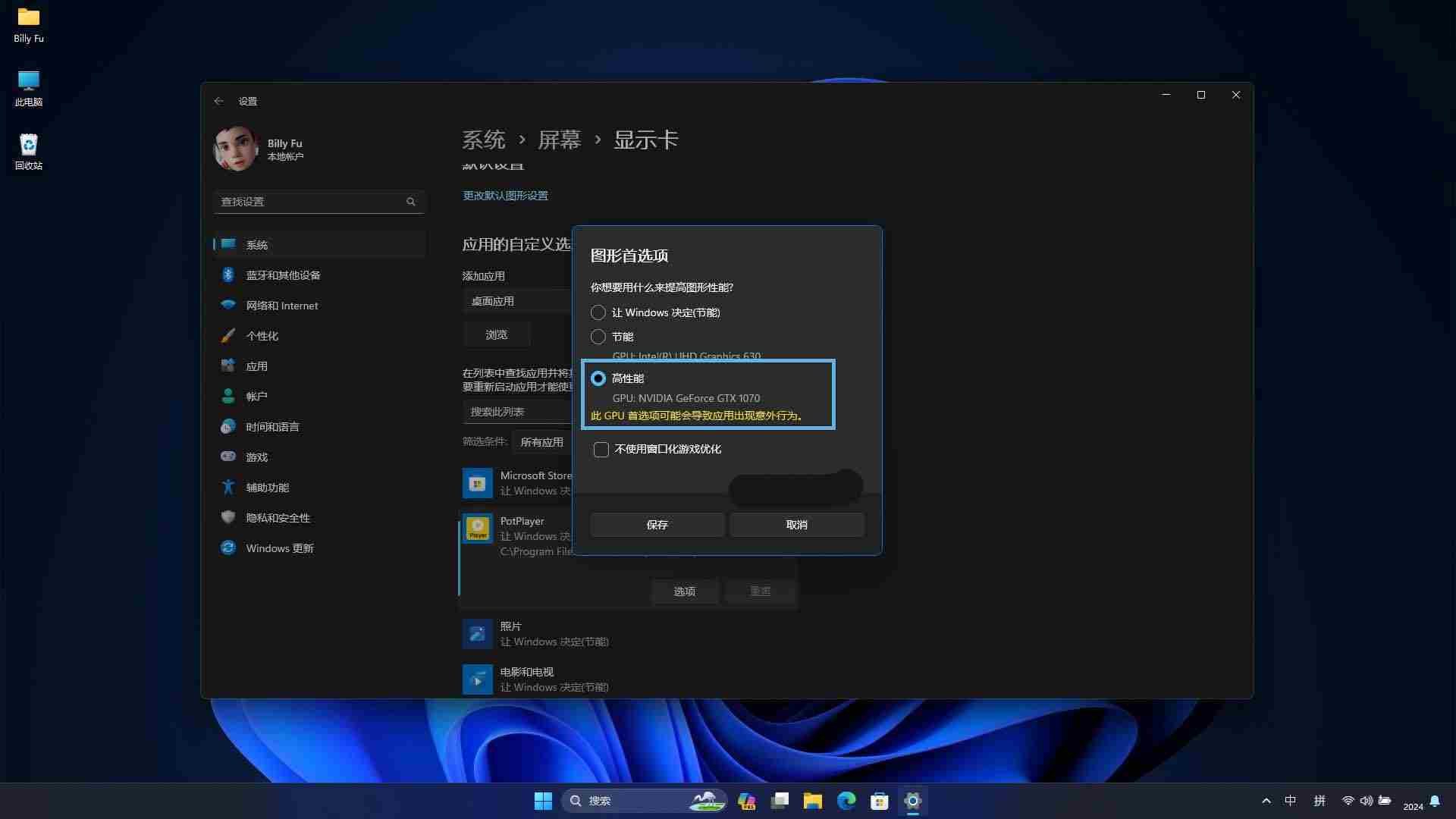
Task: Click the back arrow in Settings
Action: tap(218, 101)
